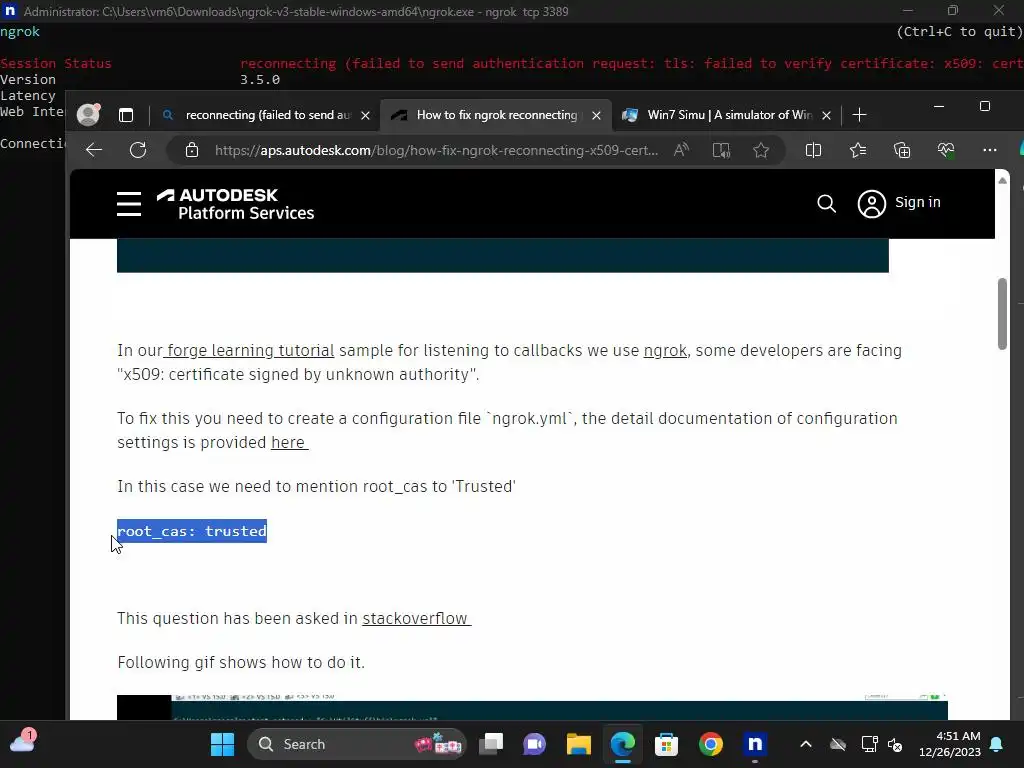Activate Read aloud icon in address bar
Image resolution: width=1024 pixels, height=768 pixels.
click(x=681, y=150)
